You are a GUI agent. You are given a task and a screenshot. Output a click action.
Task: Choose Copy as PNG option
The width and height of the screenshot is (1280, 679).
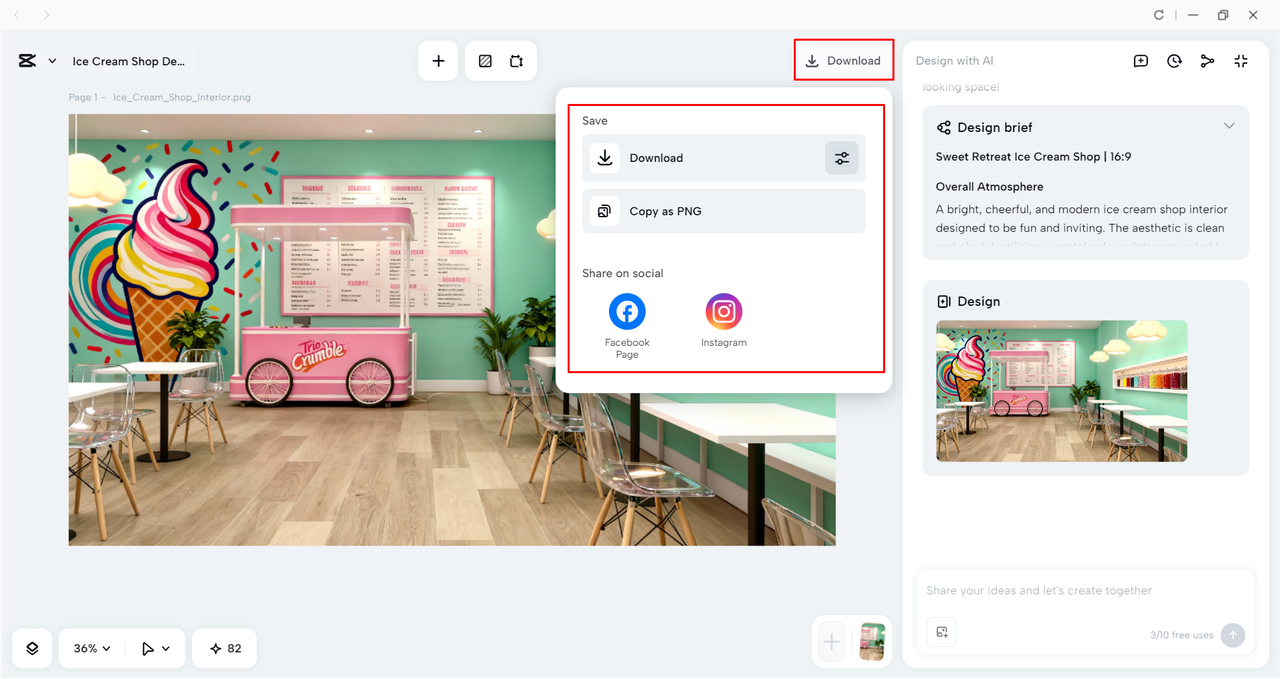point(724,211)
